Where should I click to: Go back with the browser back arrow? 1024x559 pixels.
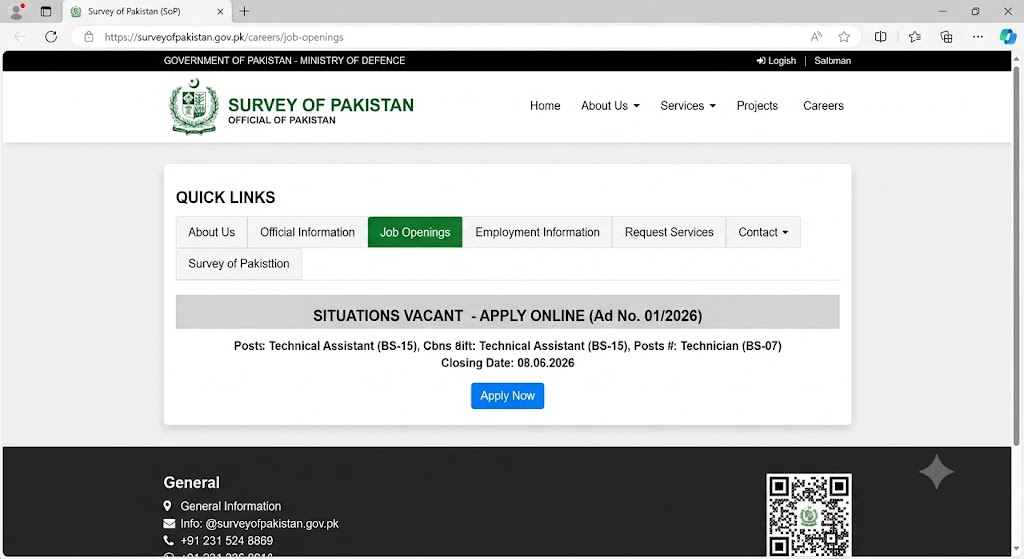tap(20, 37)
